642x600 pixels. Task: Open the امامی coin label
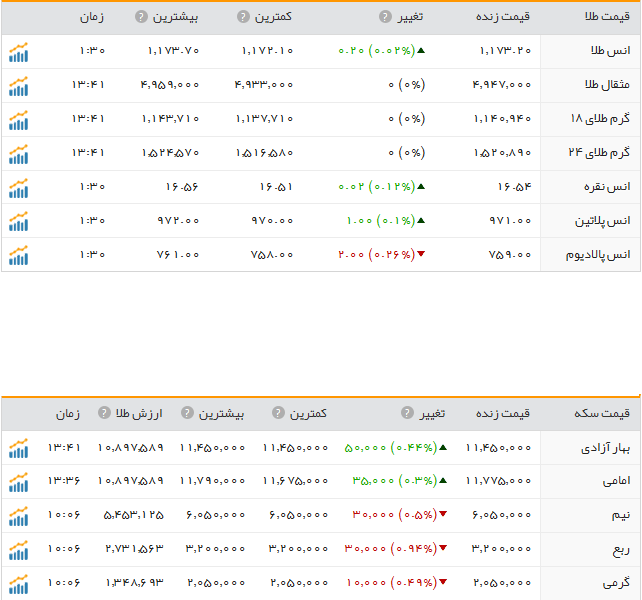pyautogui.click(x=616, y=481)
